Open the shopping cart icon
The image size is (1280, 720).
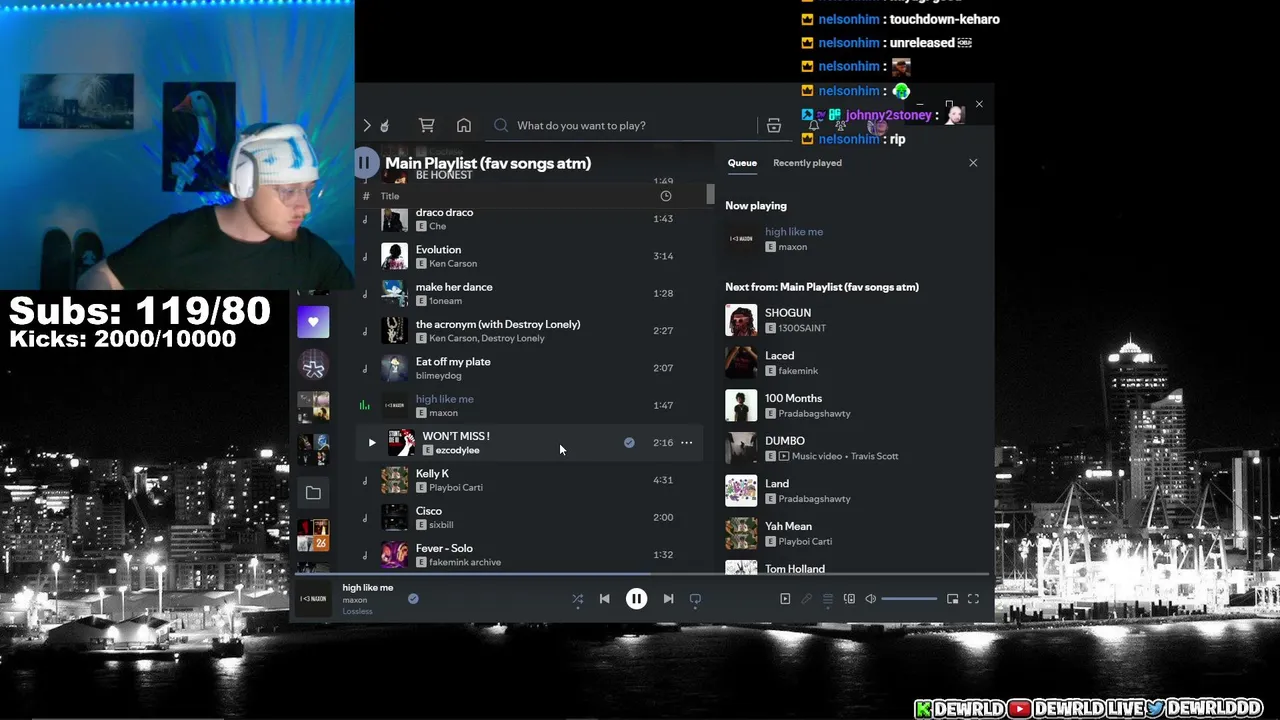click(x=426, y=125)
